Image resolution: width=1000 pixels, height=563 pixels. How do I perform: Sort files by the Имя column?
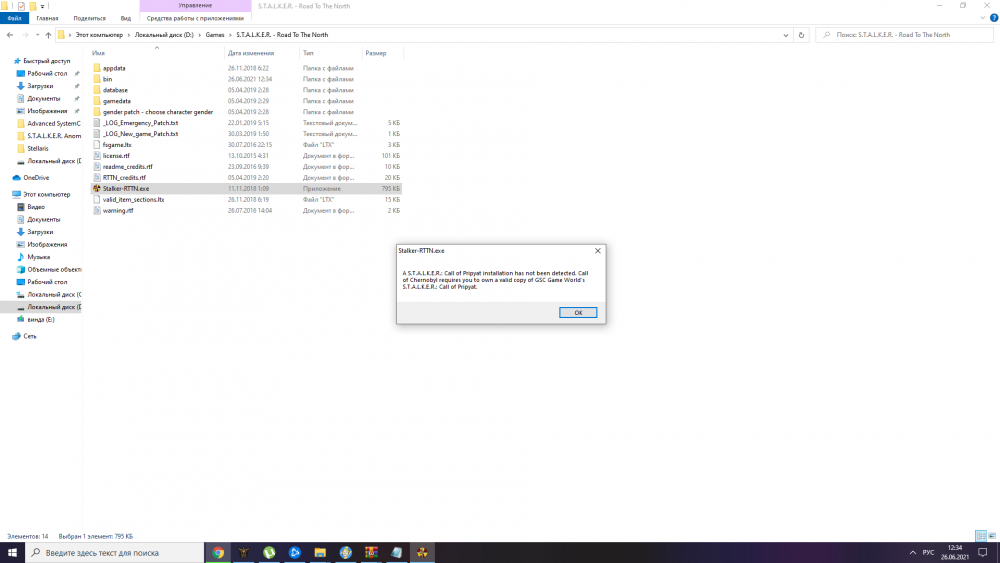(x=98, y=53)
